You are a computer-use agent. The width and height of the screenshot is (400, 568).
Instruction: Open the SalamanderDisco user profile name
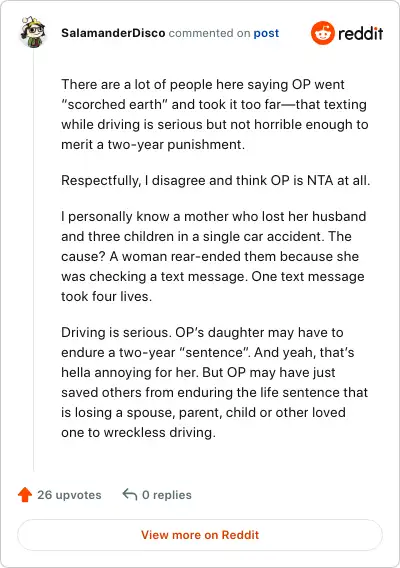click(113, 33)
